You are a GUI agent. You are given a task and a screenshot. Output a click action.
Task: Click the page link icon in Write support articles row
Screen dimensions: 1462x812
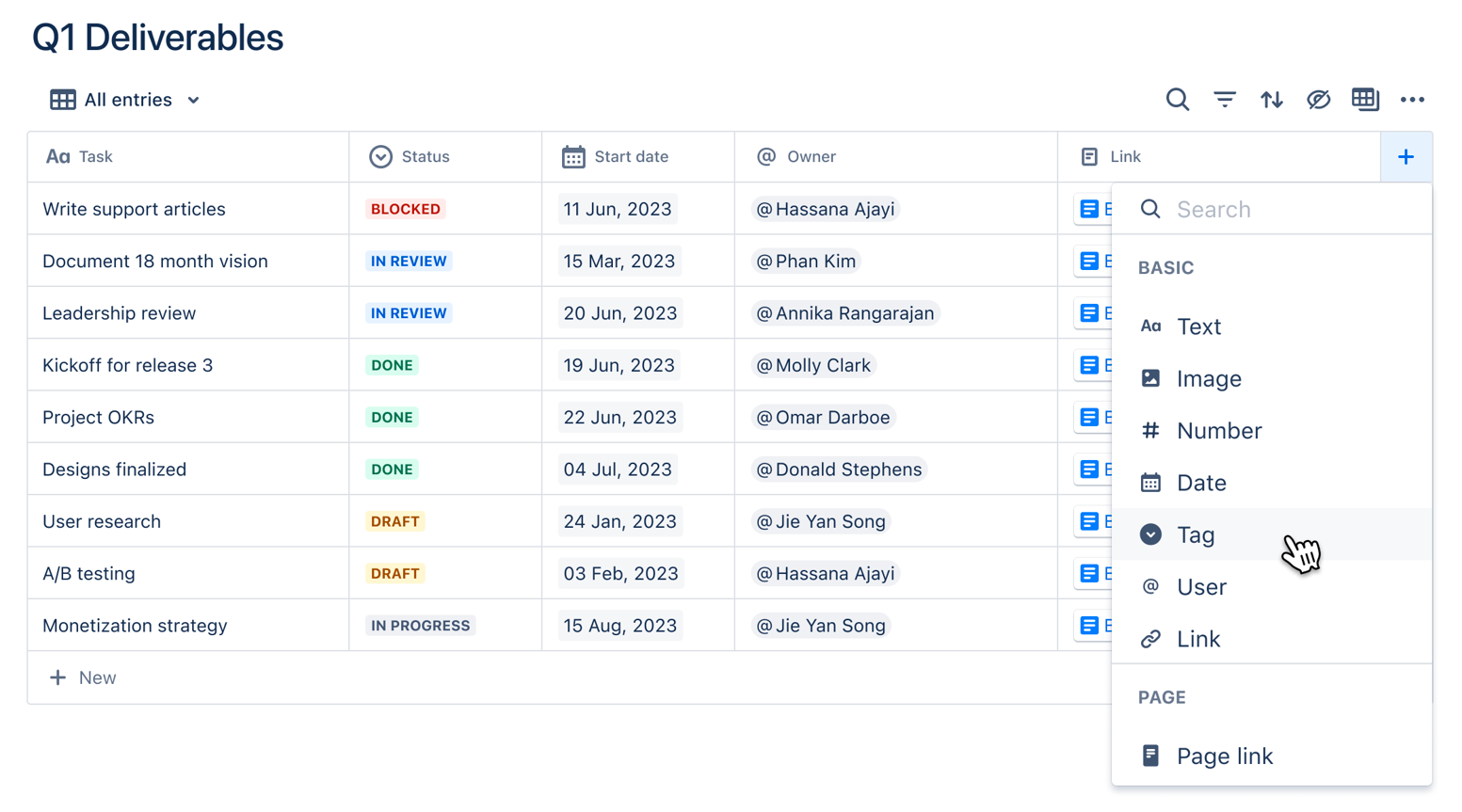tap(1089, 209)
